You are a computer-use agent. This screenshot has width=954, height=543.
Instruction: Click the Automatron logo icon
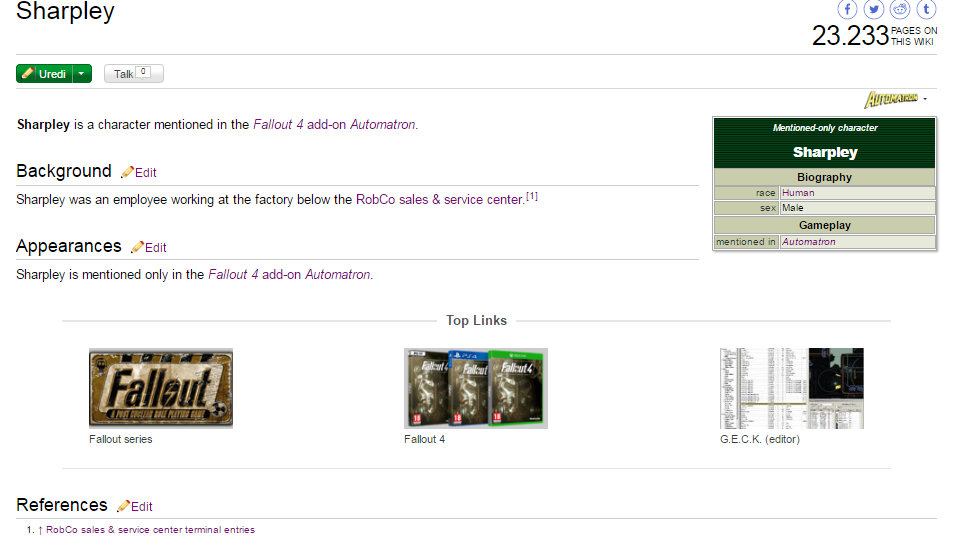891,99
